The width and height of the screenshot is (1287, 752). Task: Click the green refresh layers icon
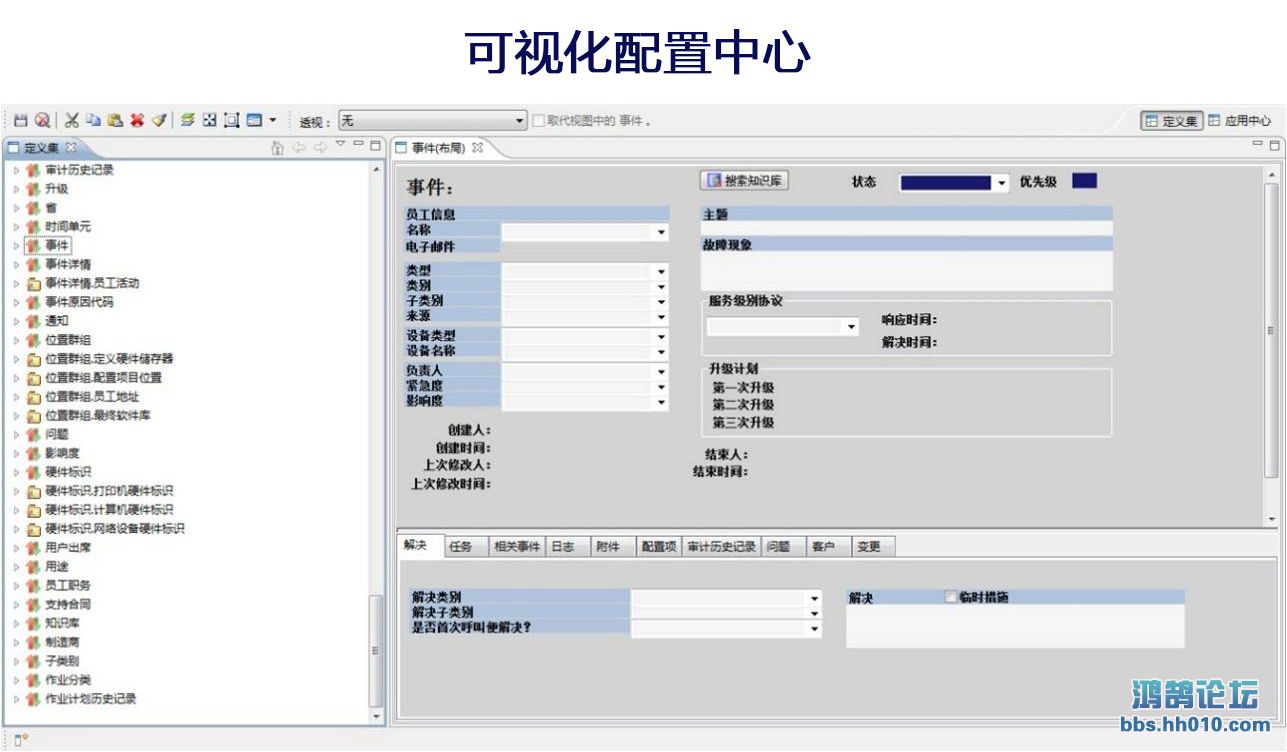pyautogui.click(x=188, y=120)
